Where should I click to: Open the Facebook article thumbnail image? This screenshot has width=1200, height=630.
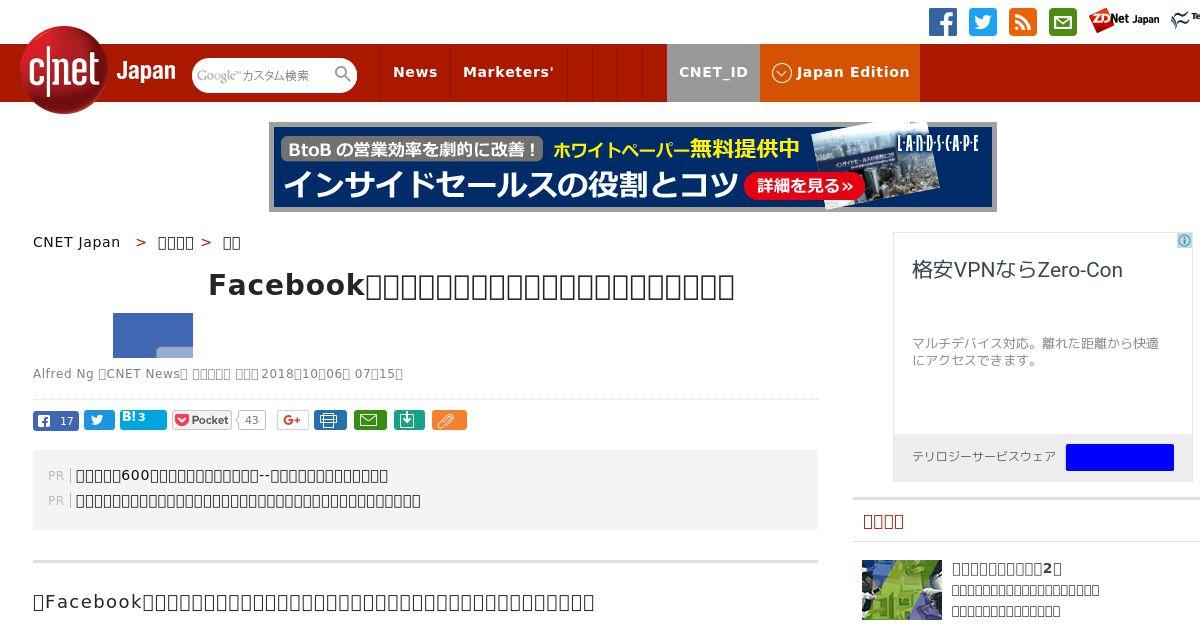pos(153,335)
